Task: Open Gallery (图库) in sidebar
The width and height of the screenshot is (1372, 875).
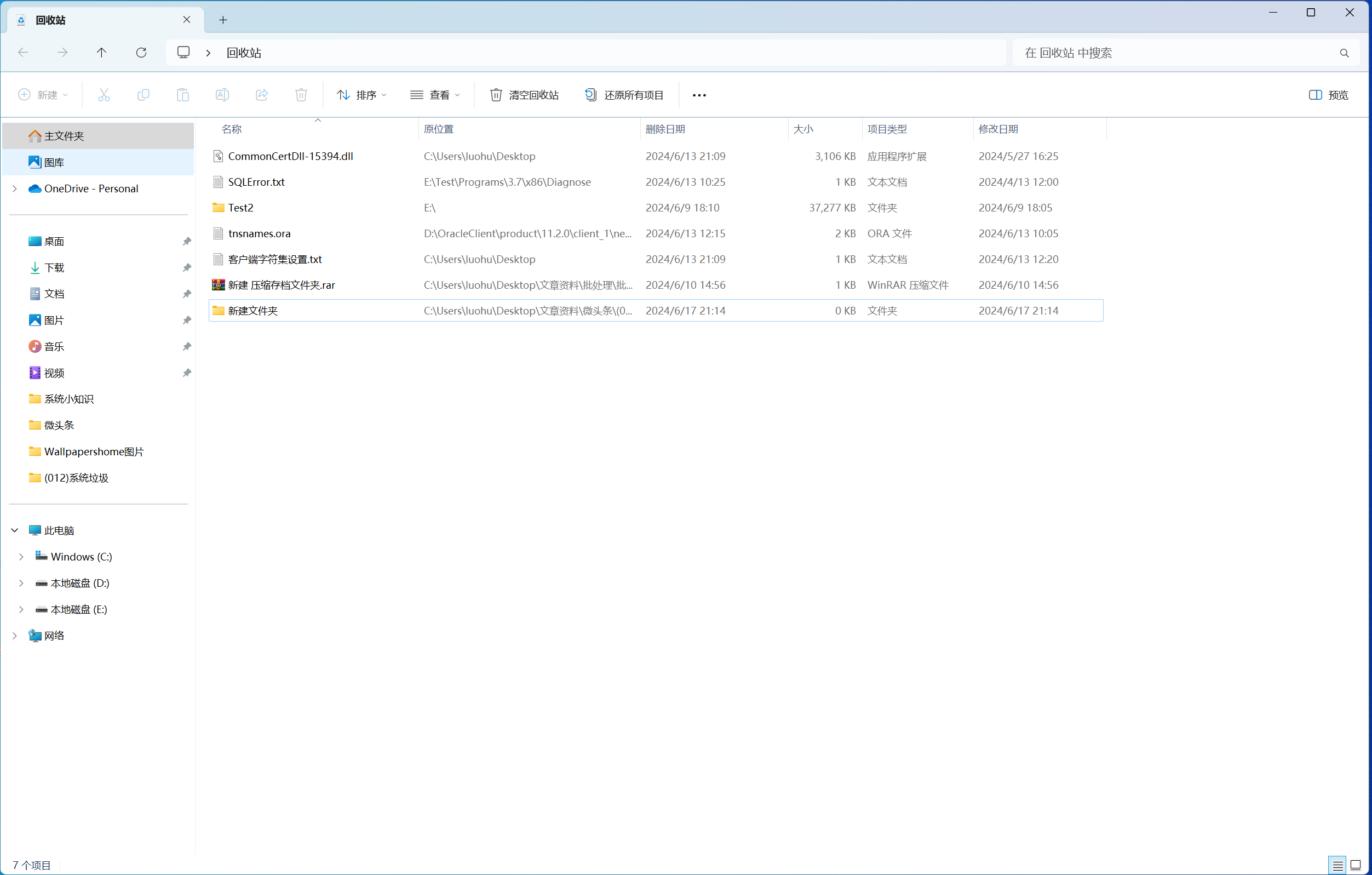Action: point(54,163)
